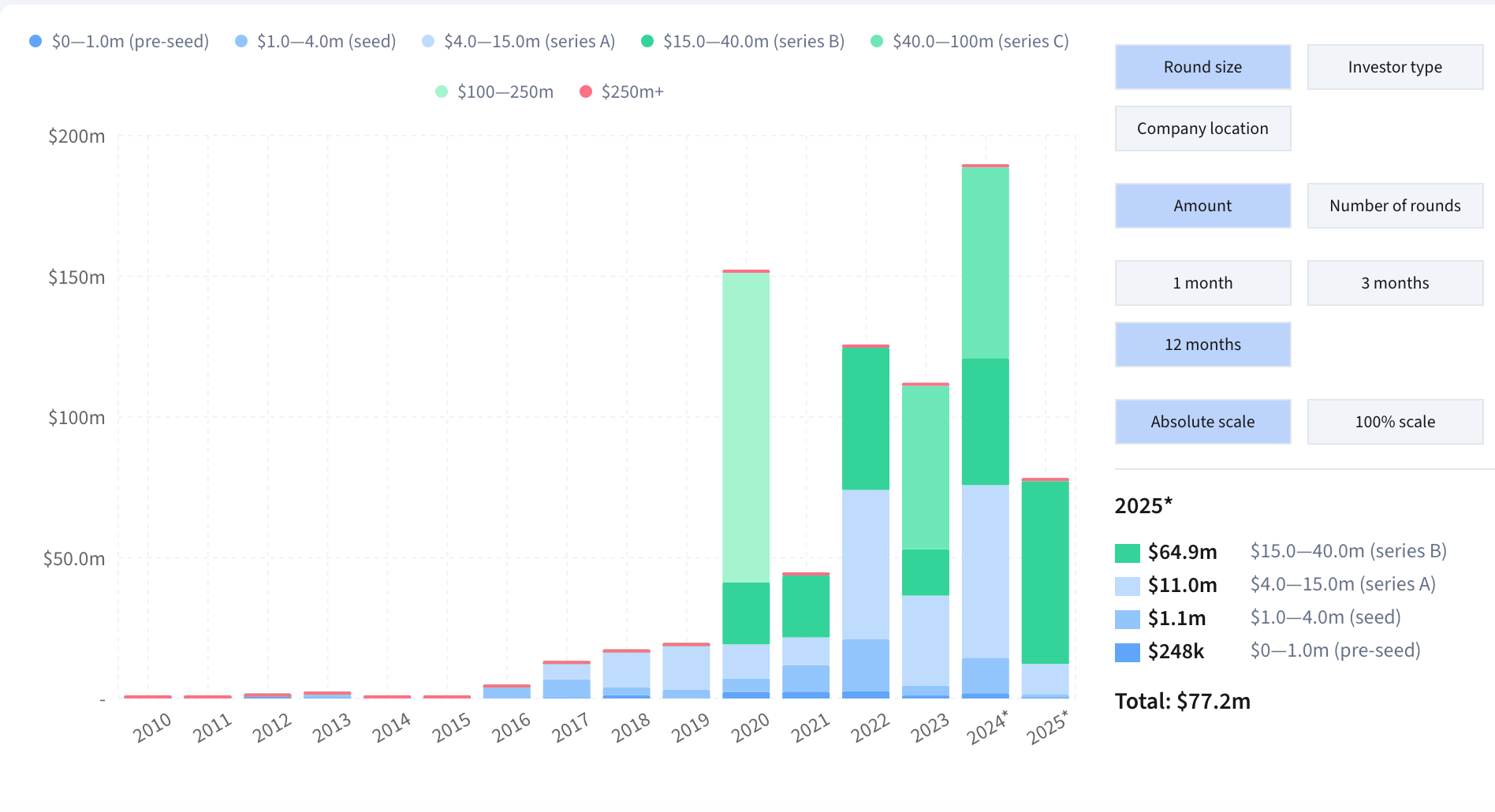Select the Round size grouping

tap(1202, 67)
